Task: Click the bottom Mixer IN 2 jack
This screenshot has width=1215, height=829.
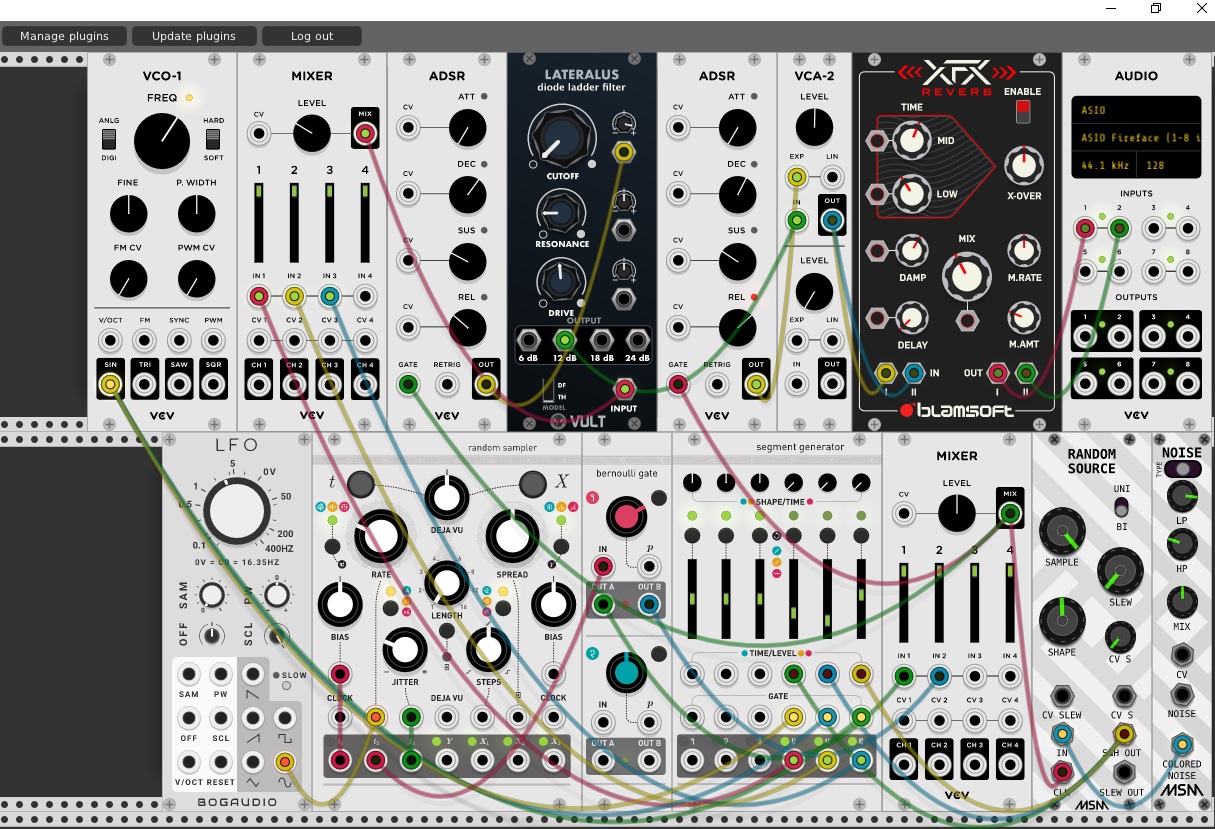Action: [x=939, y=677]
